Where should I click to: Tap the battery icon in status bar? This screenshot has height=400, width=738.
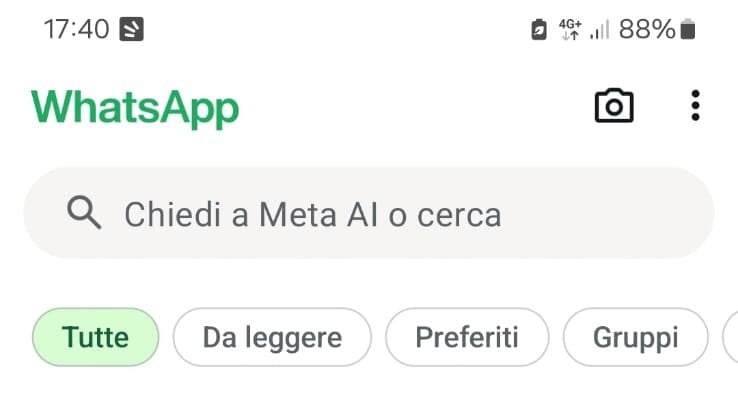687,30
